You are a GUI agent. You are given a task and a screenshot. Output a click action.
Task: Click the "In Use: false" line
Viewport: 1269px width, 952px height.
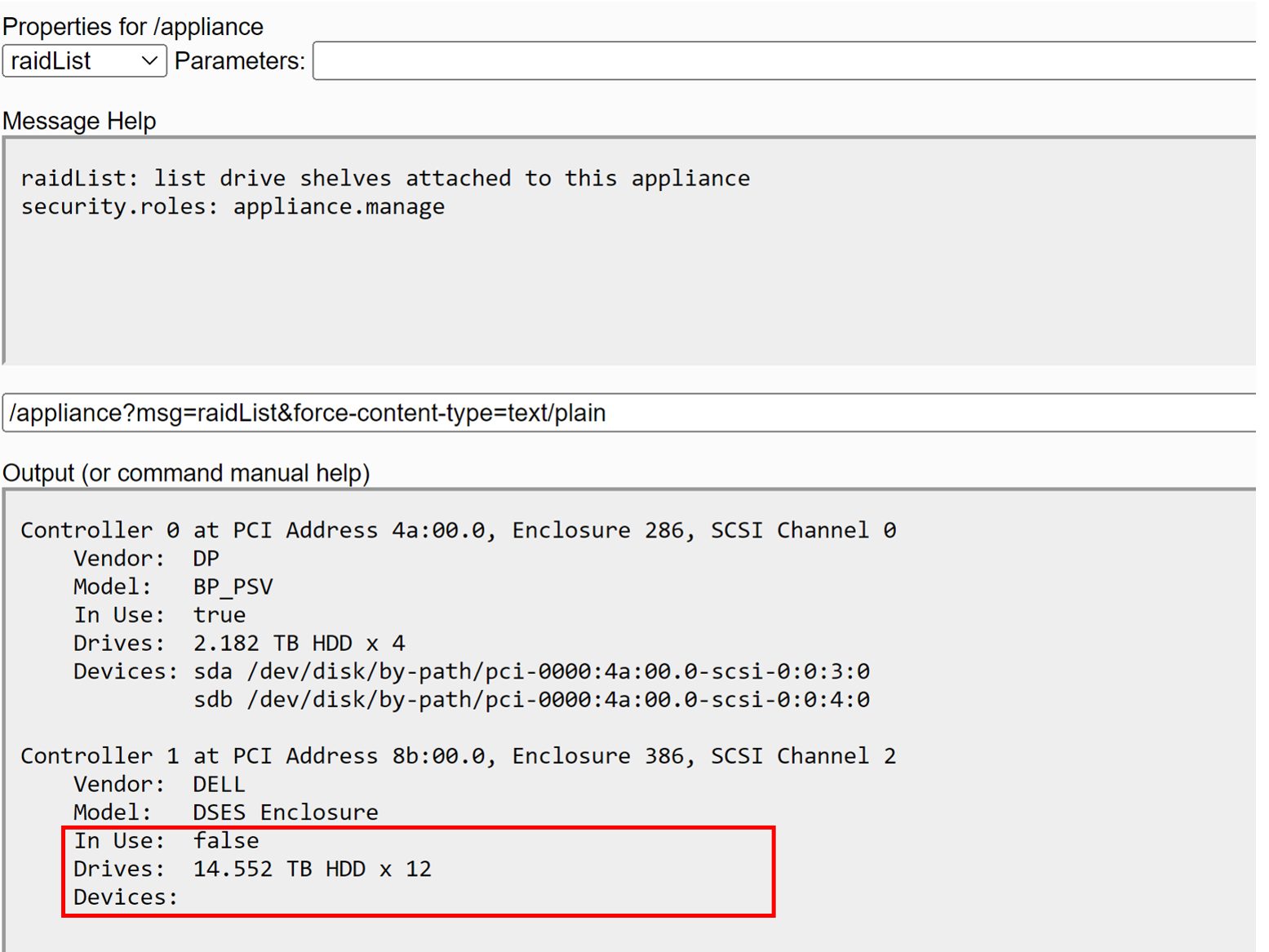tap(166, 841)
